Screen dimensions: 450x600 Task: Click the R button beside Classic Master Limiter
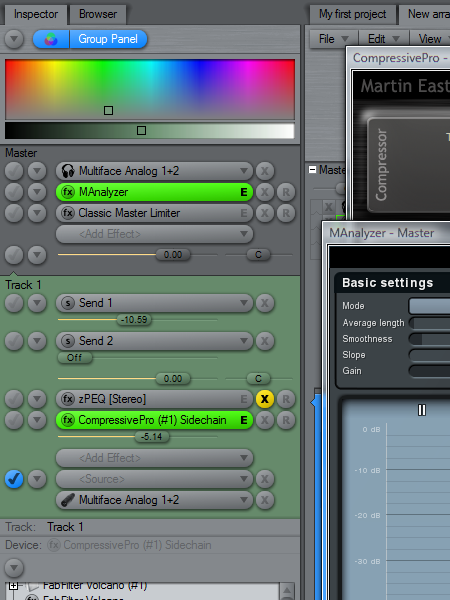tap(286, 213)
